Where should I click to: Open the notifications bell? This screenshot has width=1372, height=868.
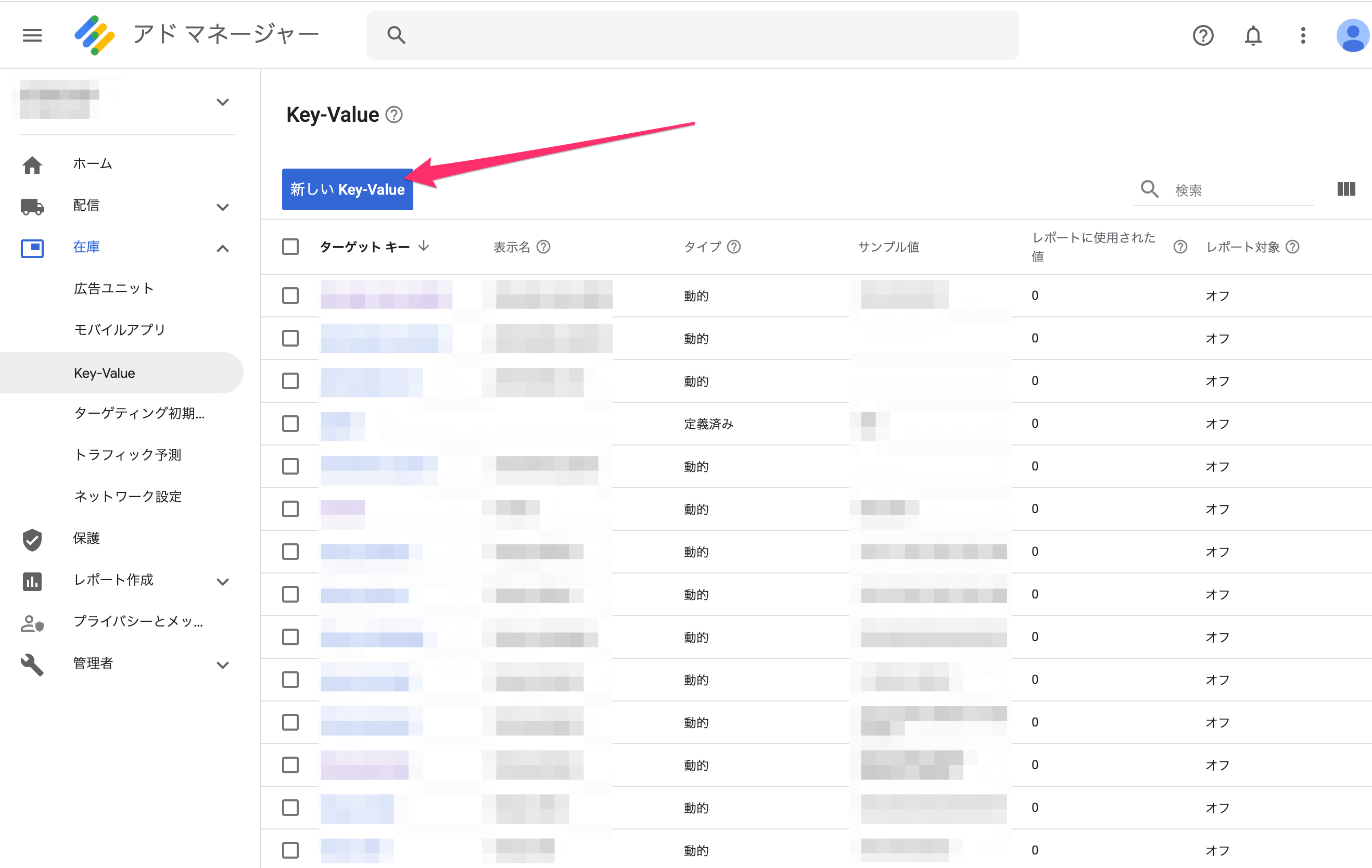click(x=1253, y=35)
